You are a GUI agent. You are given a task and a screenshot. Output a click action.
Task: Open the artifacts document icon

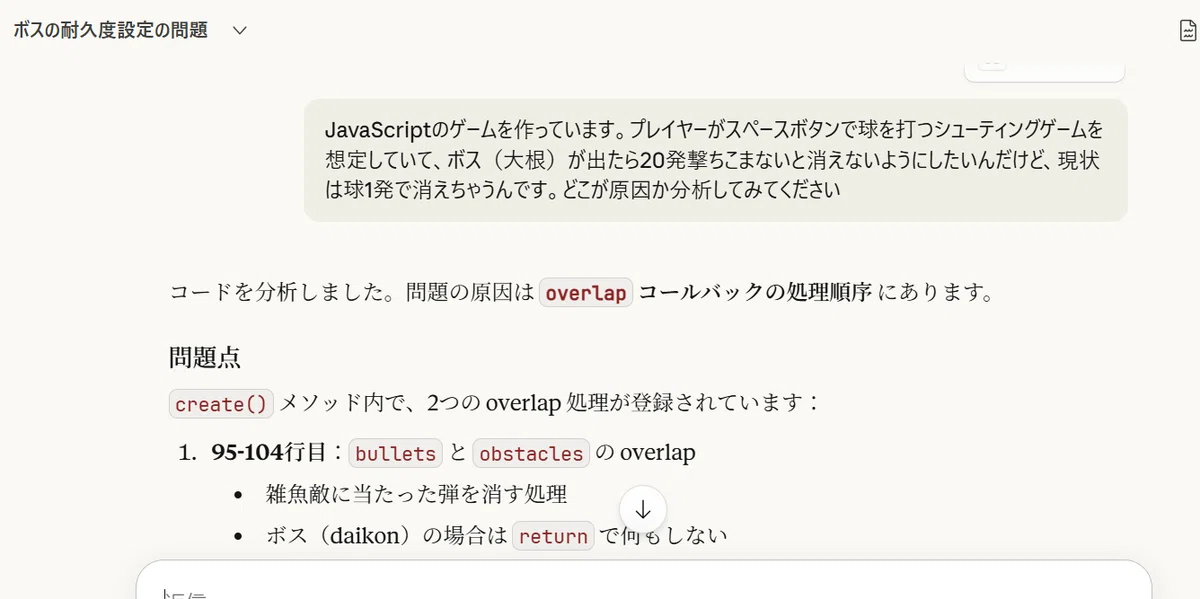(1187, 30)
